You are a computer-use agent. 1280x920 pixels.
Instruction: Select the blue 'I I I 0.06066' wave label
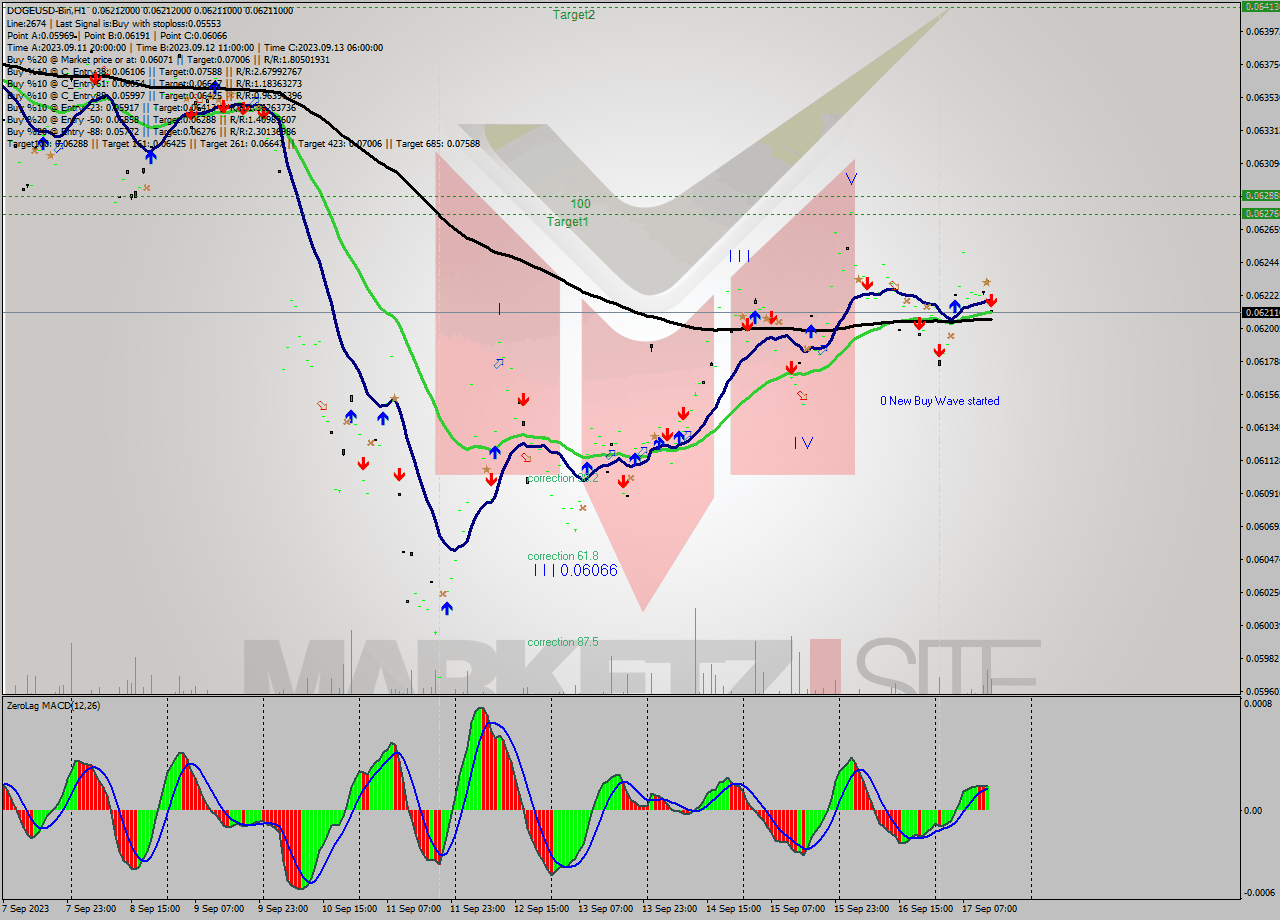point(575,571)
